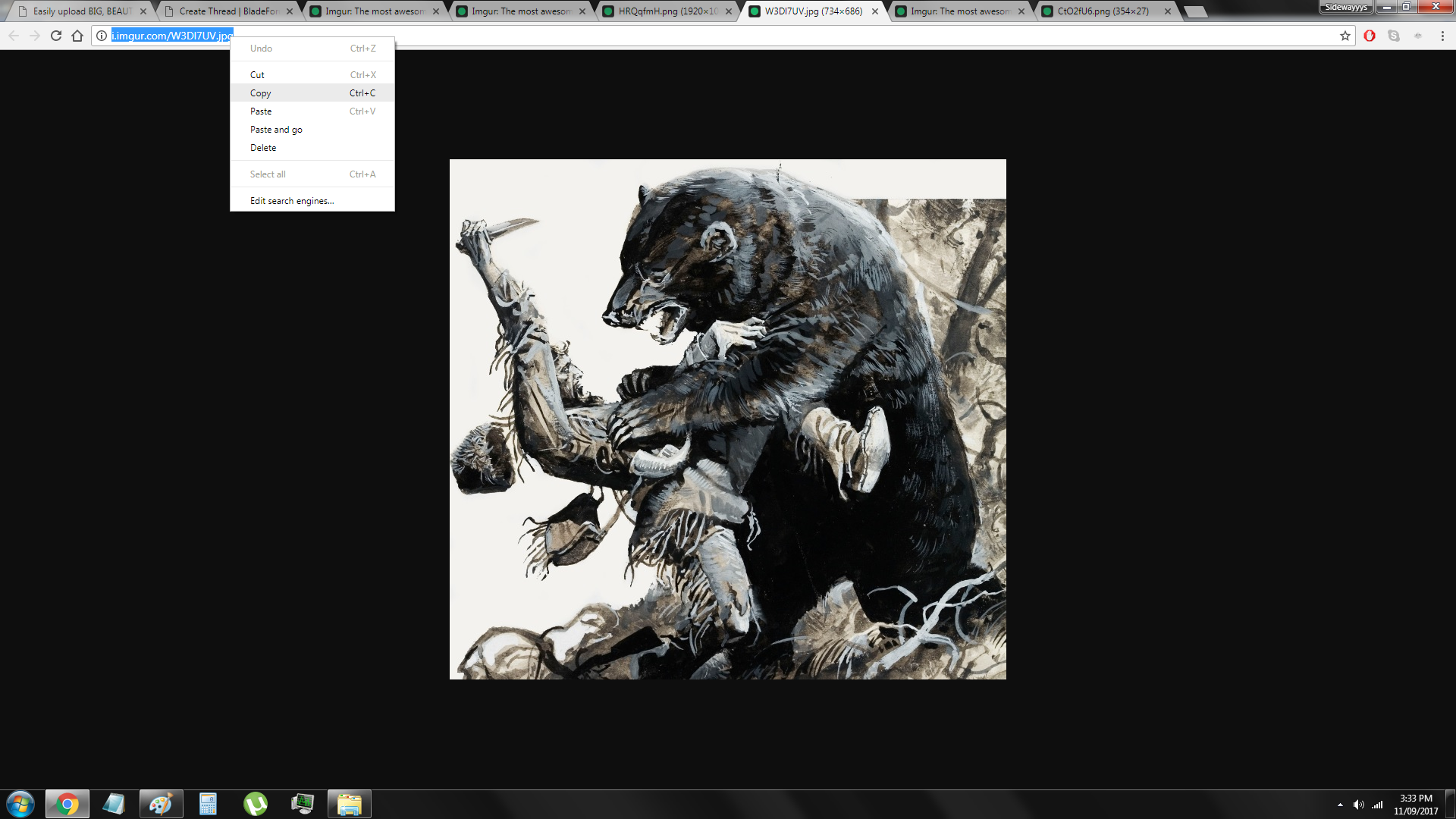Open the Paint icon in taskbar
The image size is (1456, 819).
point(161,804)
